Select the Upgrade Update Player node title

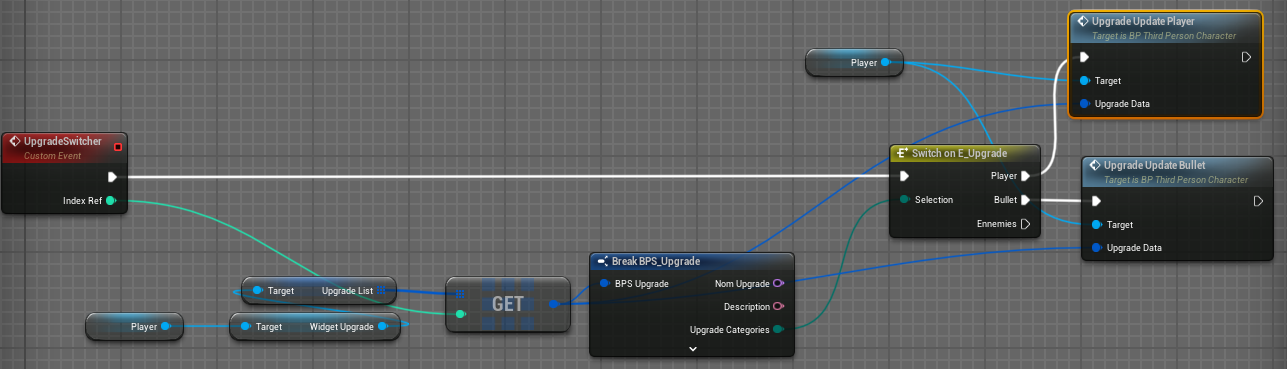click(1143, 21)
